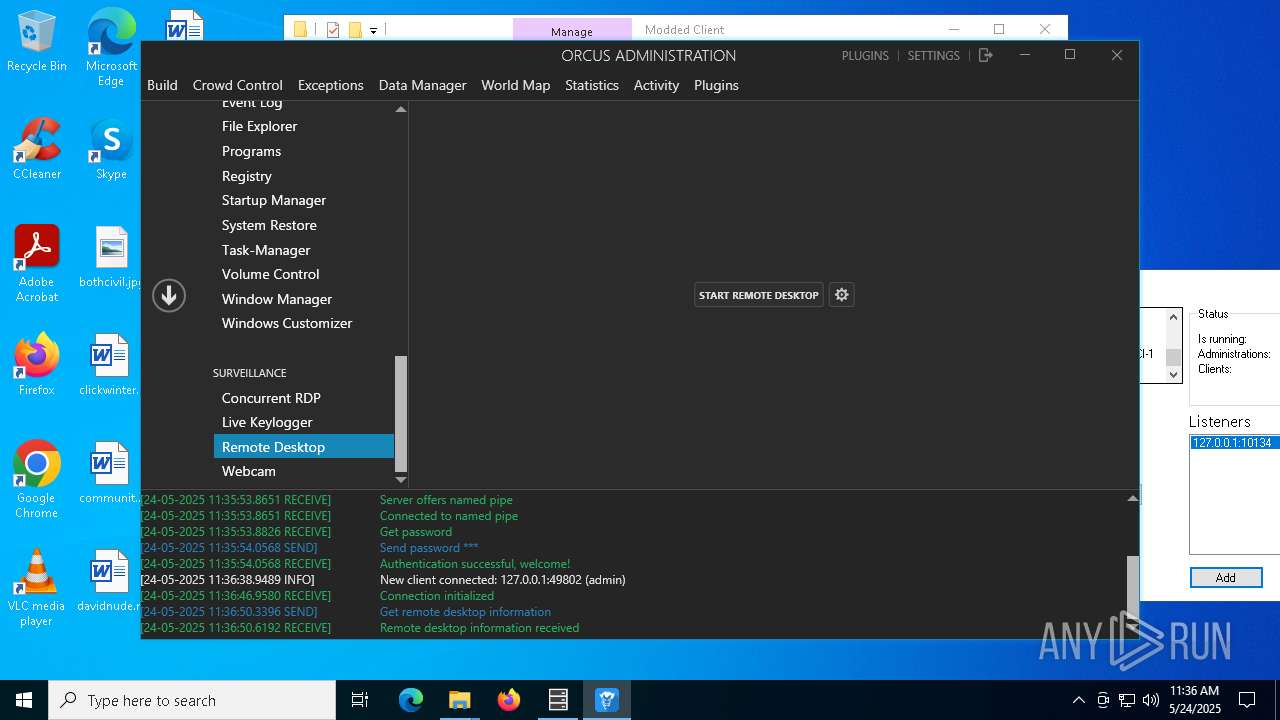Viewport: 1280px width, 720px height.
Task: Open communit Word document on desktop
Action: (110, 473)
